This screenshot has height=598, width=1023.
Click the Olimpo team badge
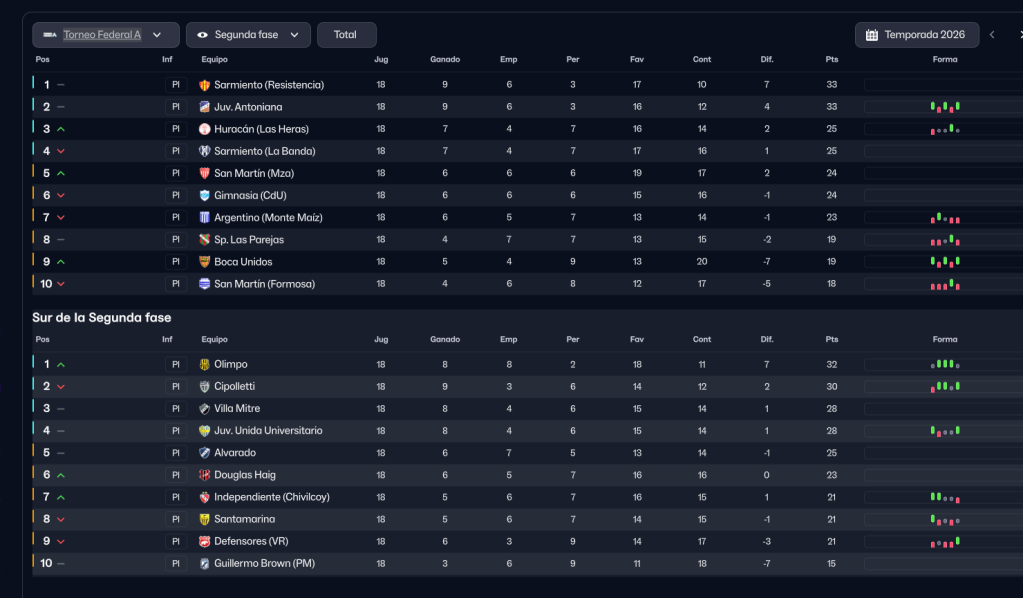205,365
